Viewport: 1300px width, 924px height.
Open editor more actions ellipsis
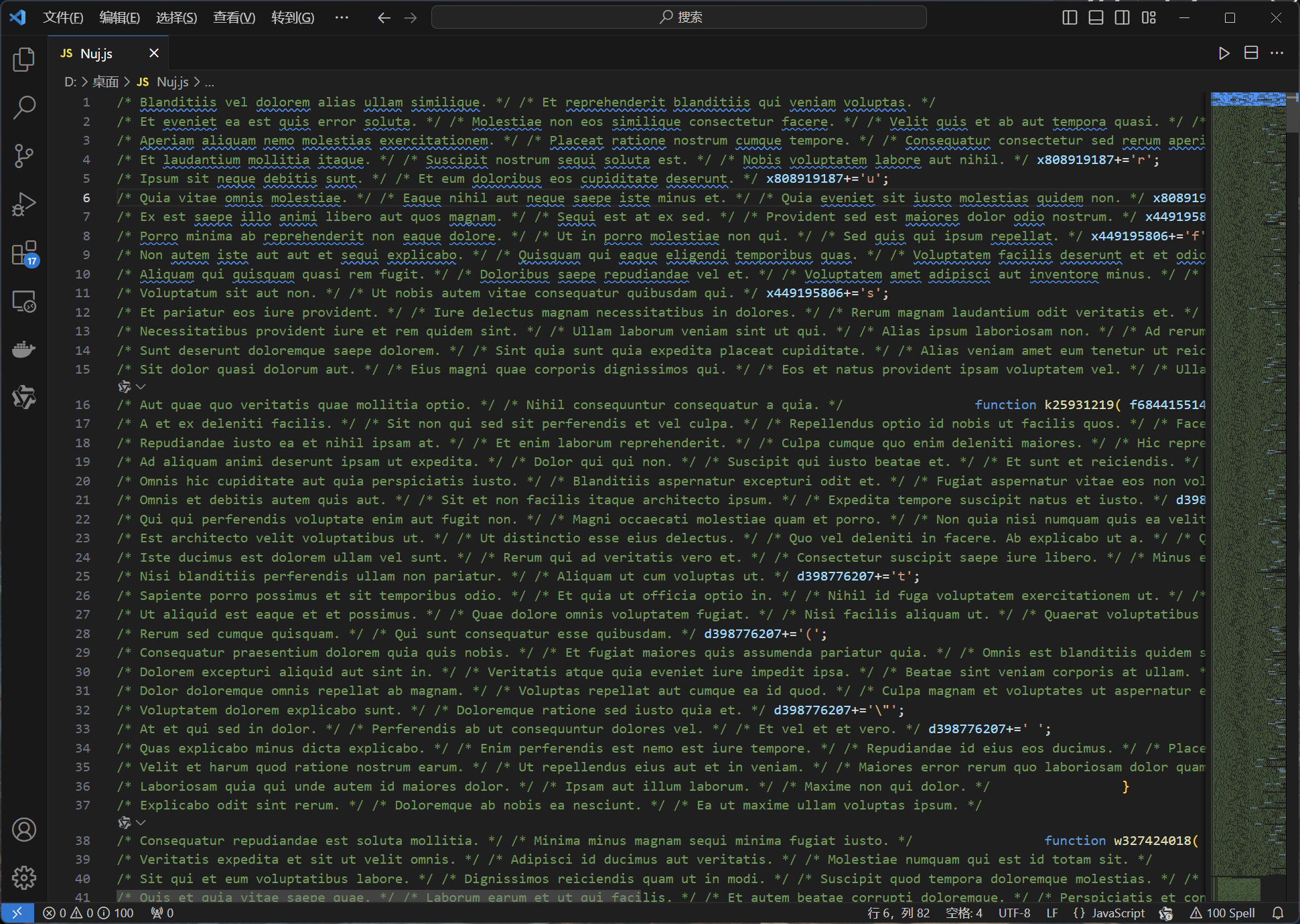coord(1277,53)
